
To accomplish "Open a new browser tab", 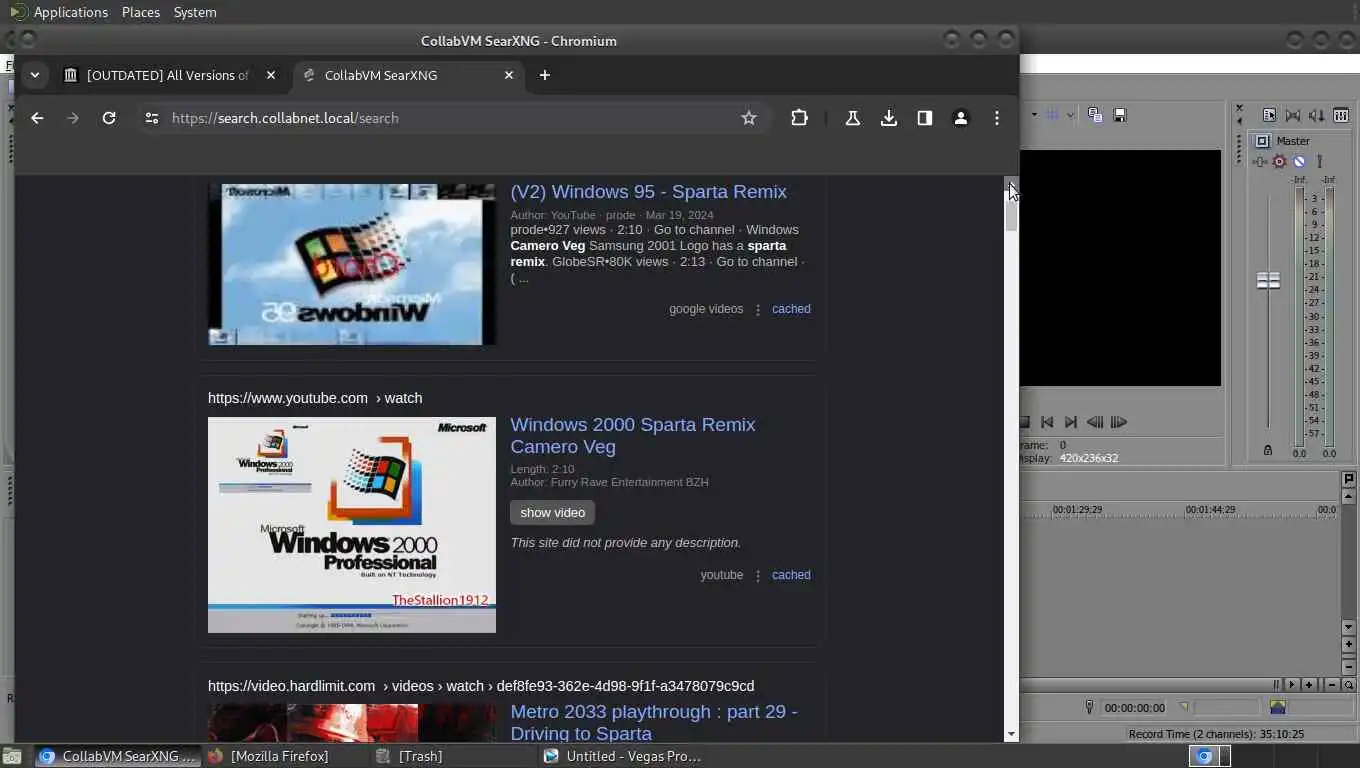I will click(x=544, y=75).
